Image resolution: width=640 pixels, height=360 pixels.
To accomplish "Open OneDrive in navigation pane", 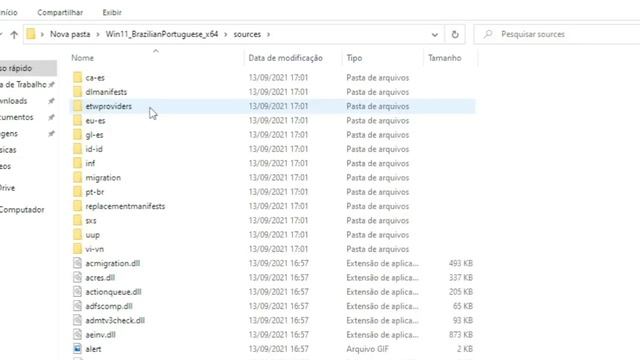I will point(8,188).
